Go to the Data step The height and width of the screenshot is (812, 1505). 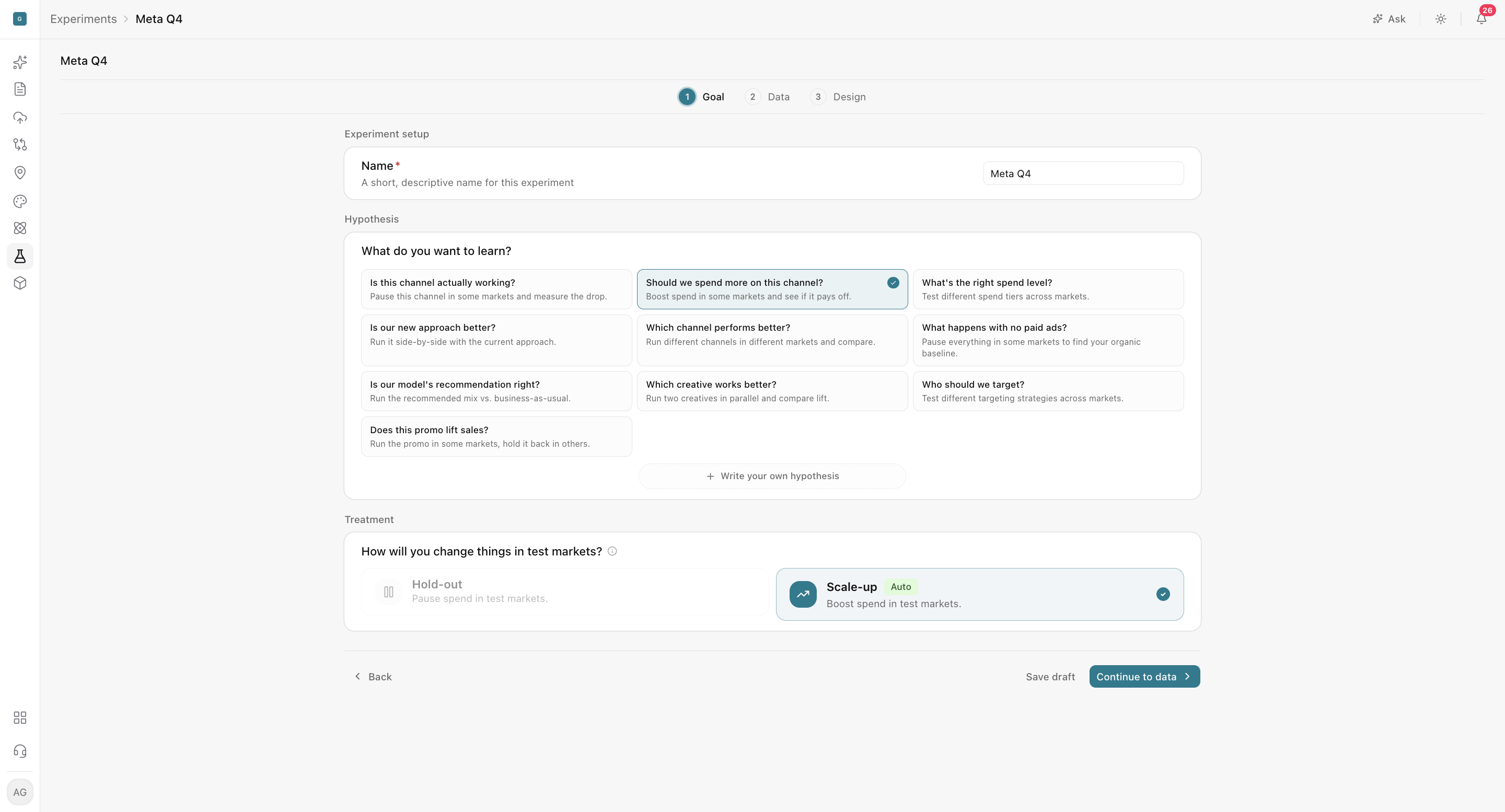tap(767, 97)
